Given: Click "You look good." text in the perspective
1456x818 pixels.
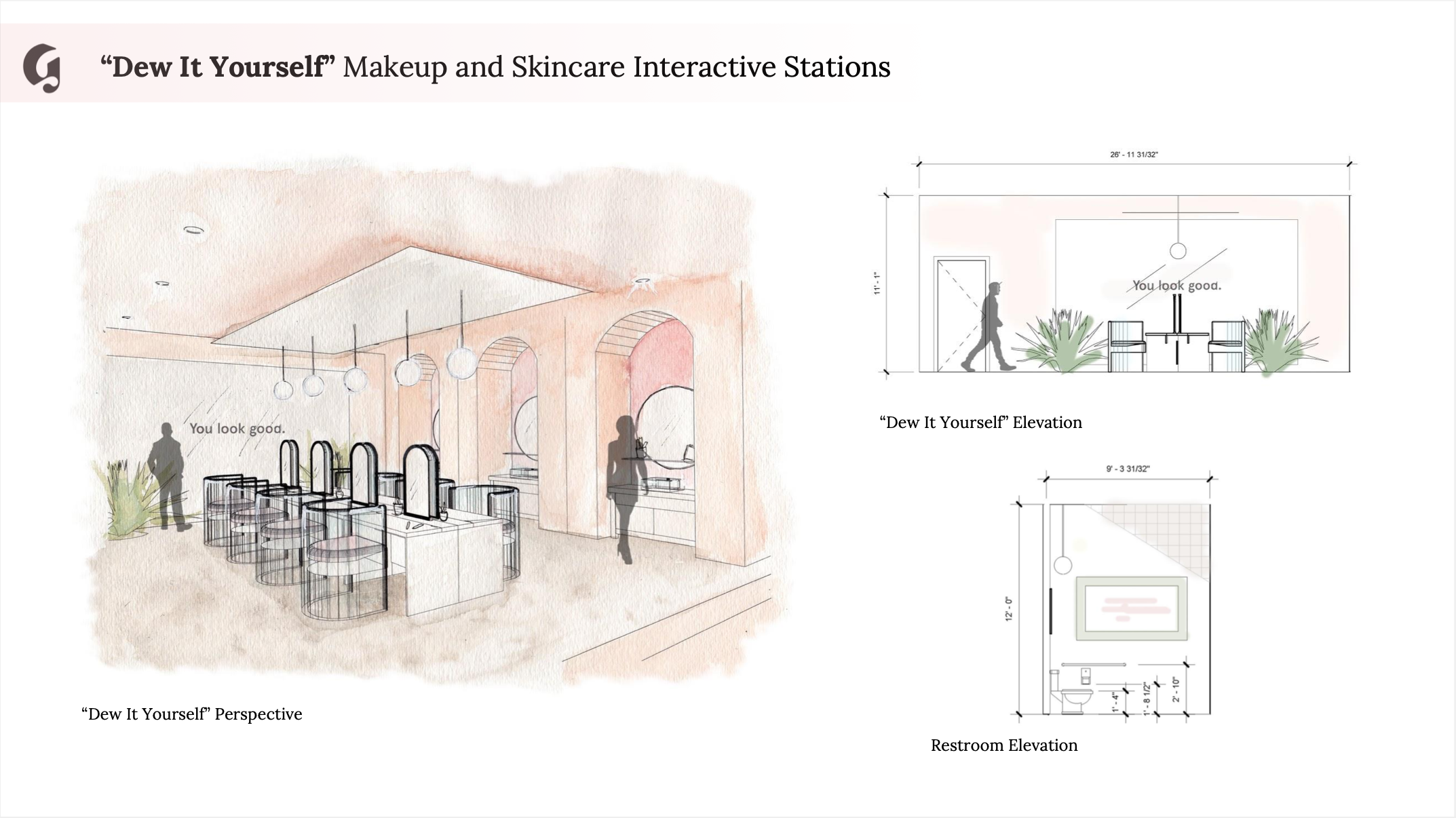Looking at the screenshot, I should click(237, 429).
